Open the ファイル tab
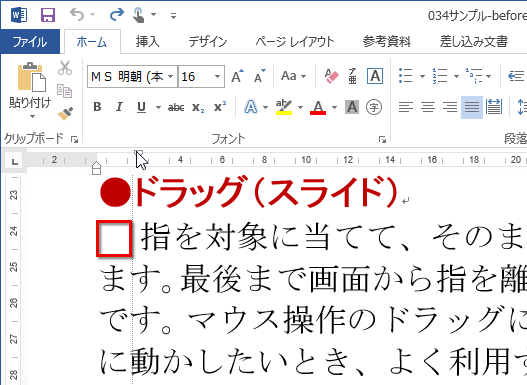527x385 pixels. click(30, 42)
